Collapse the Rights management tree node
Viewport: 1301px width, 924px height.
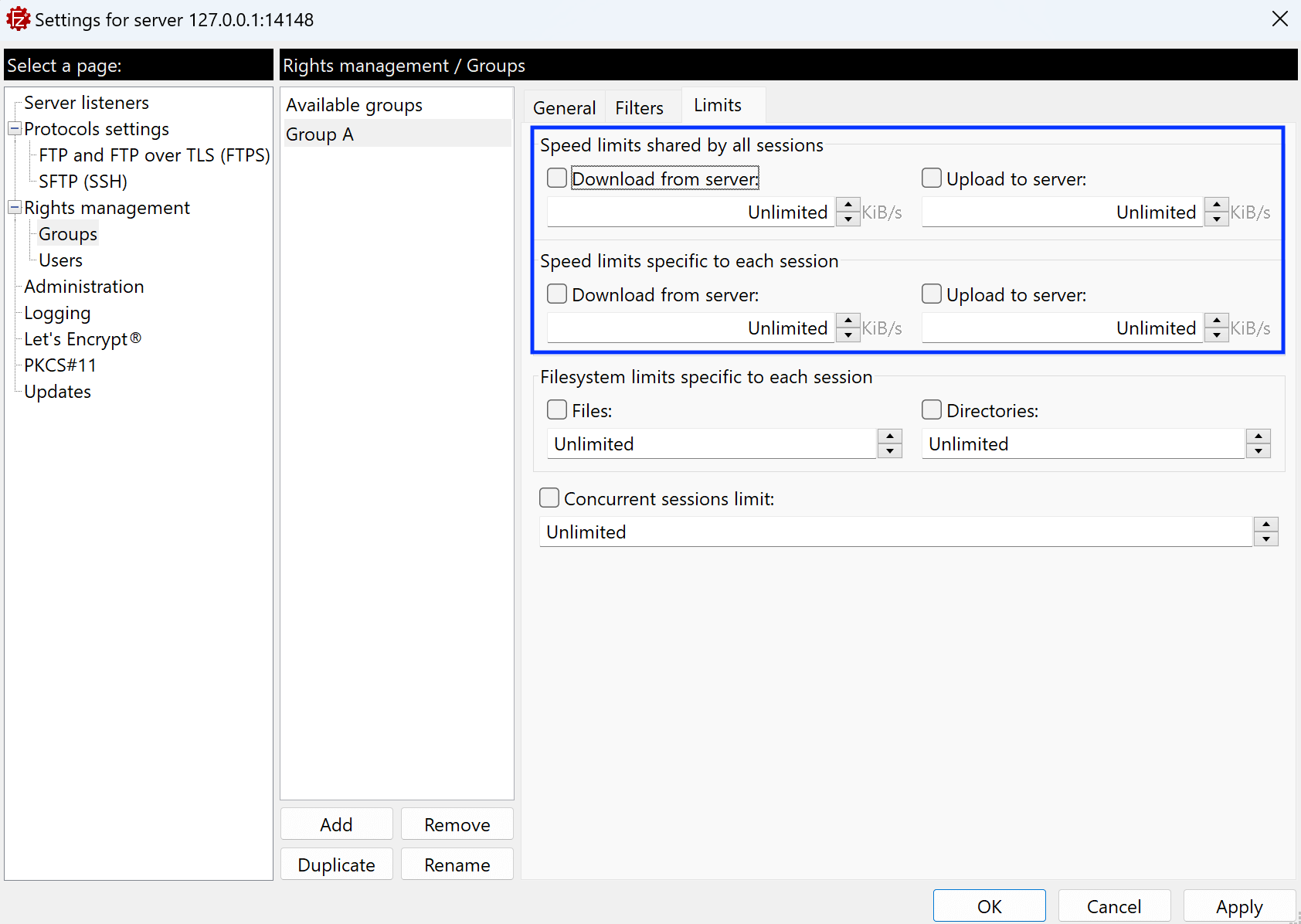pyautogui.click(x=15, y=208)
